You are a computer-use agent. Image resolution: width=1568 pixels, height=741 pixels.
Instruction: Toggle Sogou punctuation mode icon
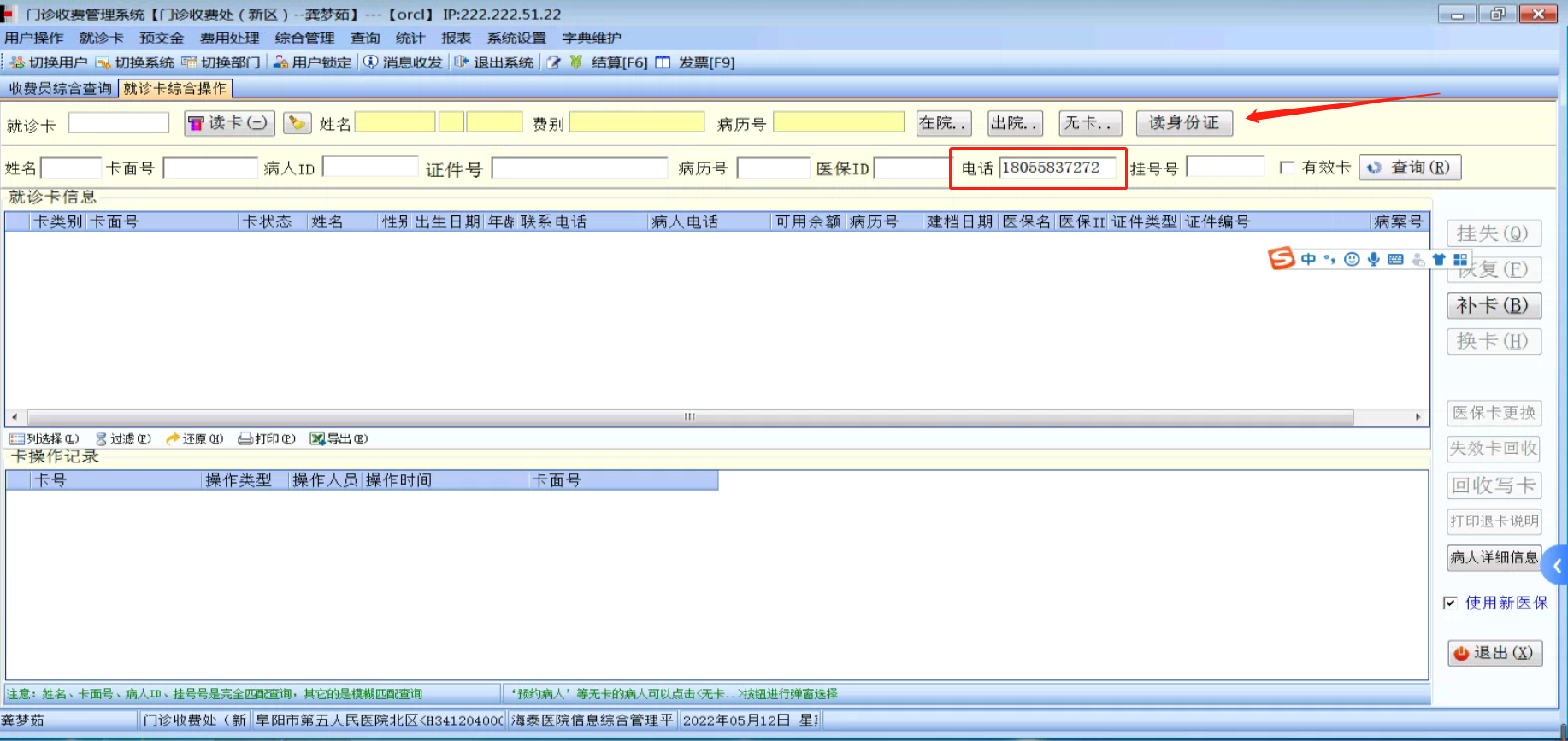(x=1329, y=259)
